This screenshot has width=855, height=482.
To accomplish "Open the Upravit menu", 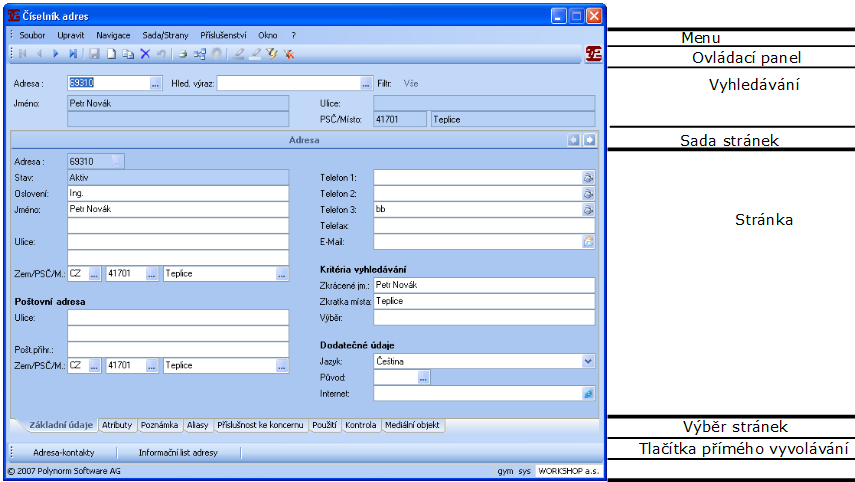I will [71, 35].
